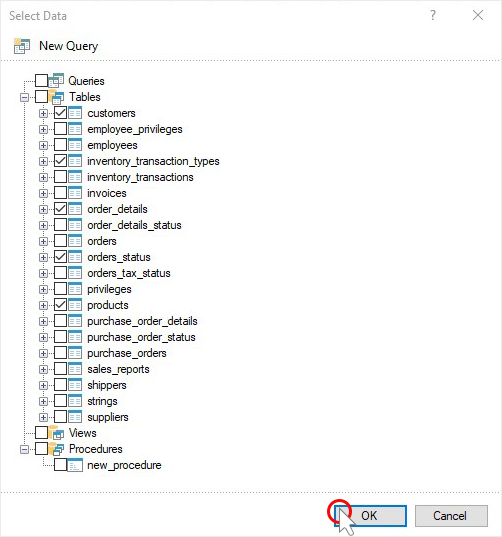
Task: Expand the suppliers table node
Action: pyautogui.click(x=43, y=417)
